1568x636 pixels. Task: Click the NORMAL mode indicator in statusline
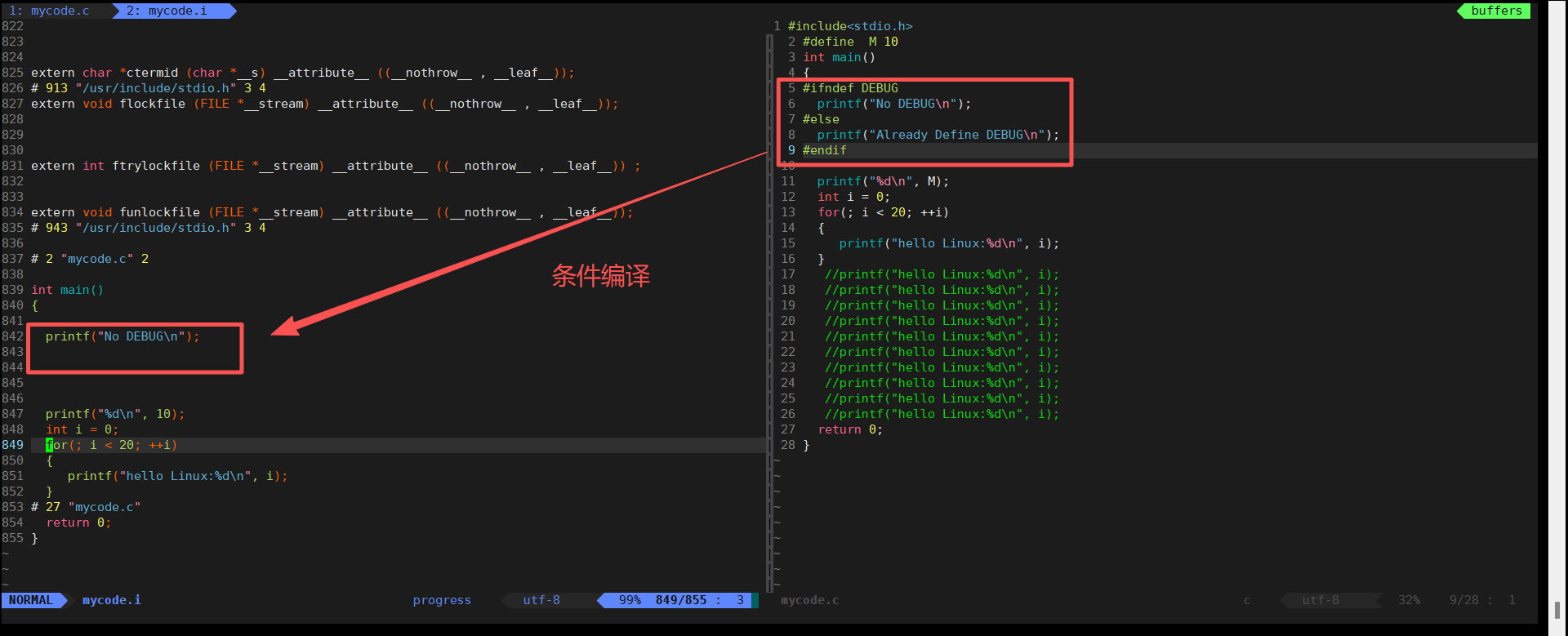(30, 600)
